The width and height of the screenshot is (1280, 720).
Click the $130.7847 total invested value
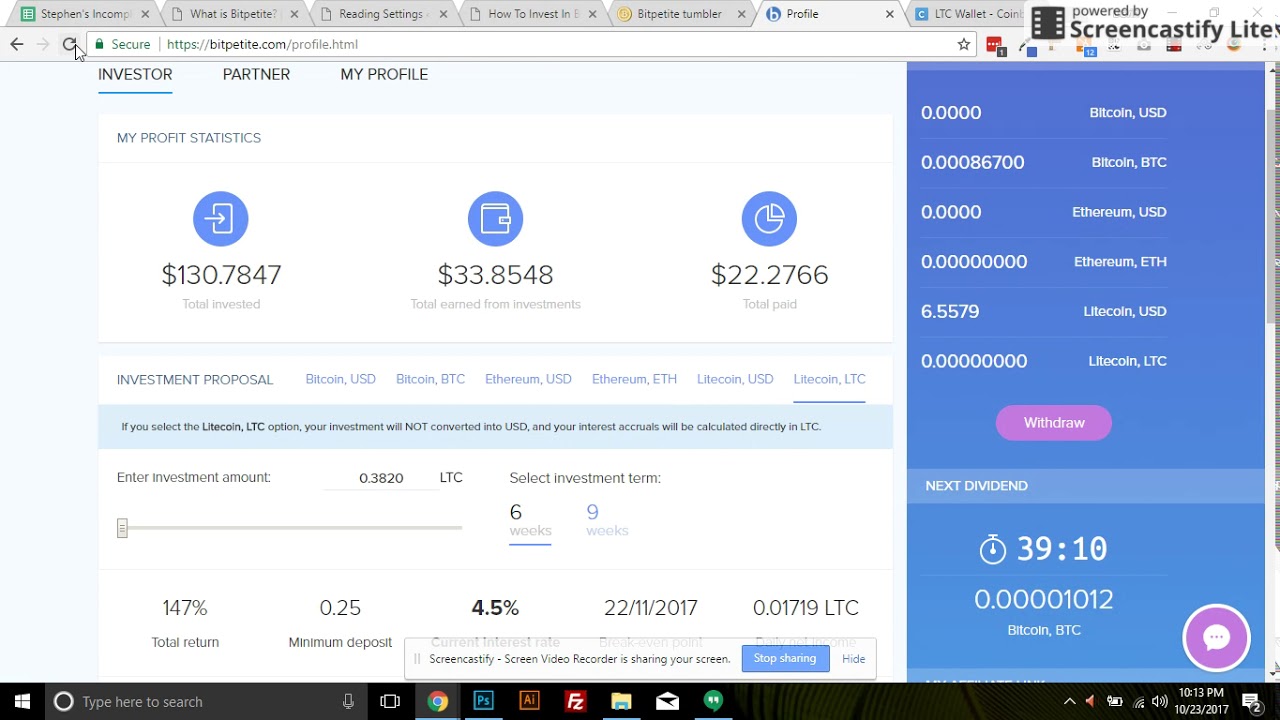tap(221, 275)
